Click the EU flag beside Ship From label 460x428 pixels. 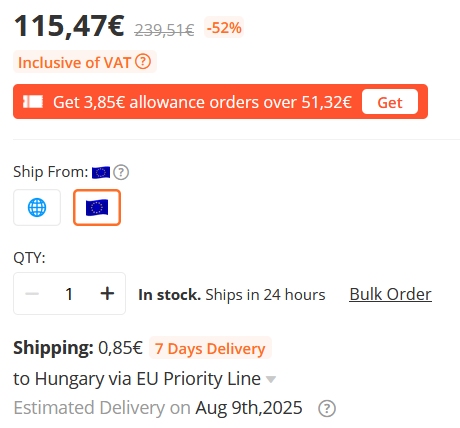pyautogui.click(x=101, y=172)
